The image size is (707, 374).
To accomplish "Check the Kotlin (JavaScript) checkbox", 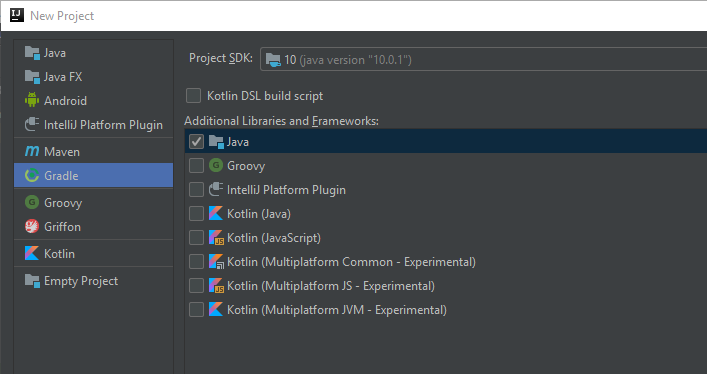I will [x=196, y=237].
